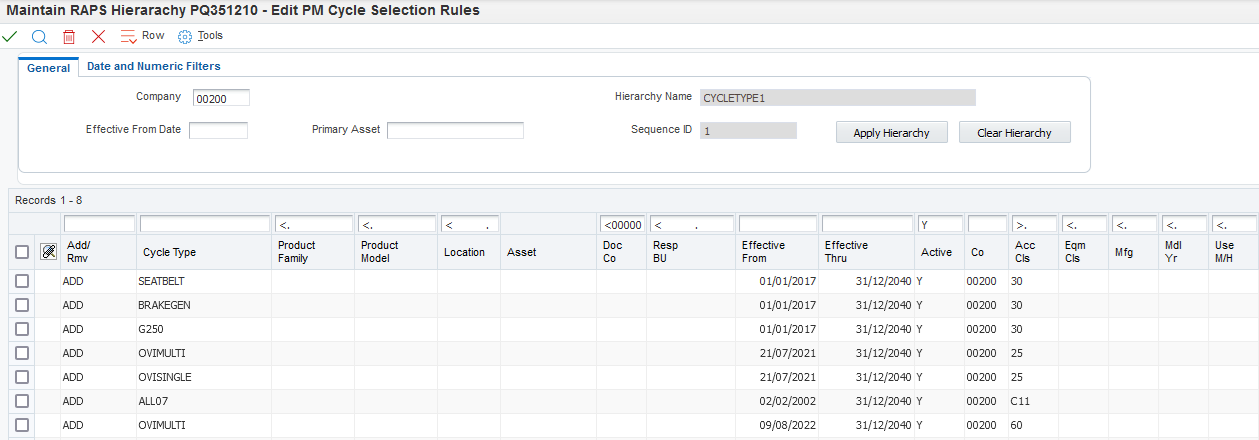This screenshot has height=440, width=1259.
Task: Tick the ALL07 row checkbox
Action: [x=22, y=402]
